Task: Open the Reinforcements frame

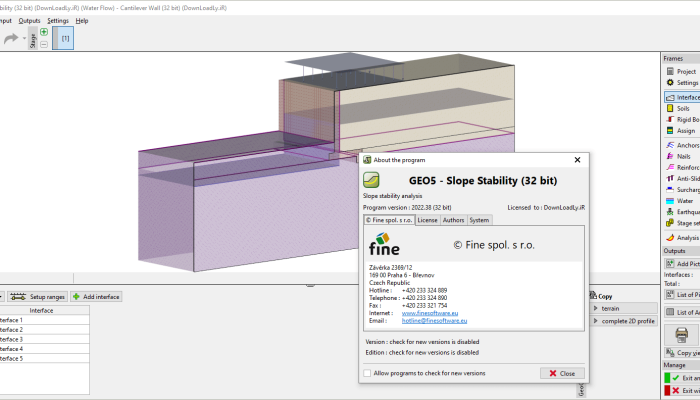Action: click(x=682, y=167)
